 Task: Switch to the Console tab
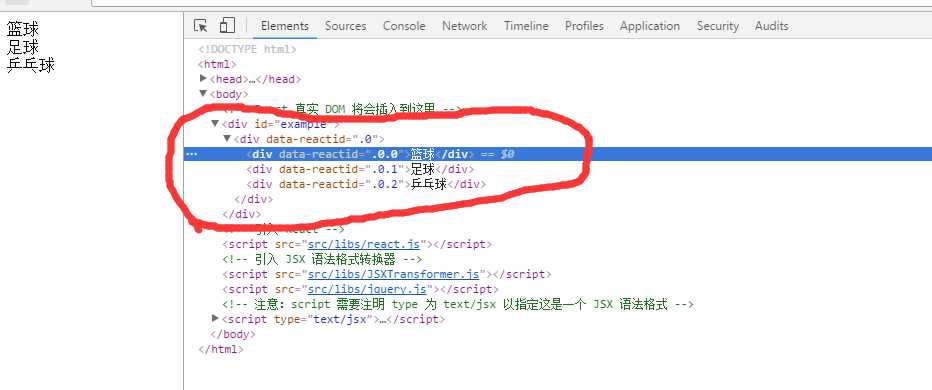404,26
